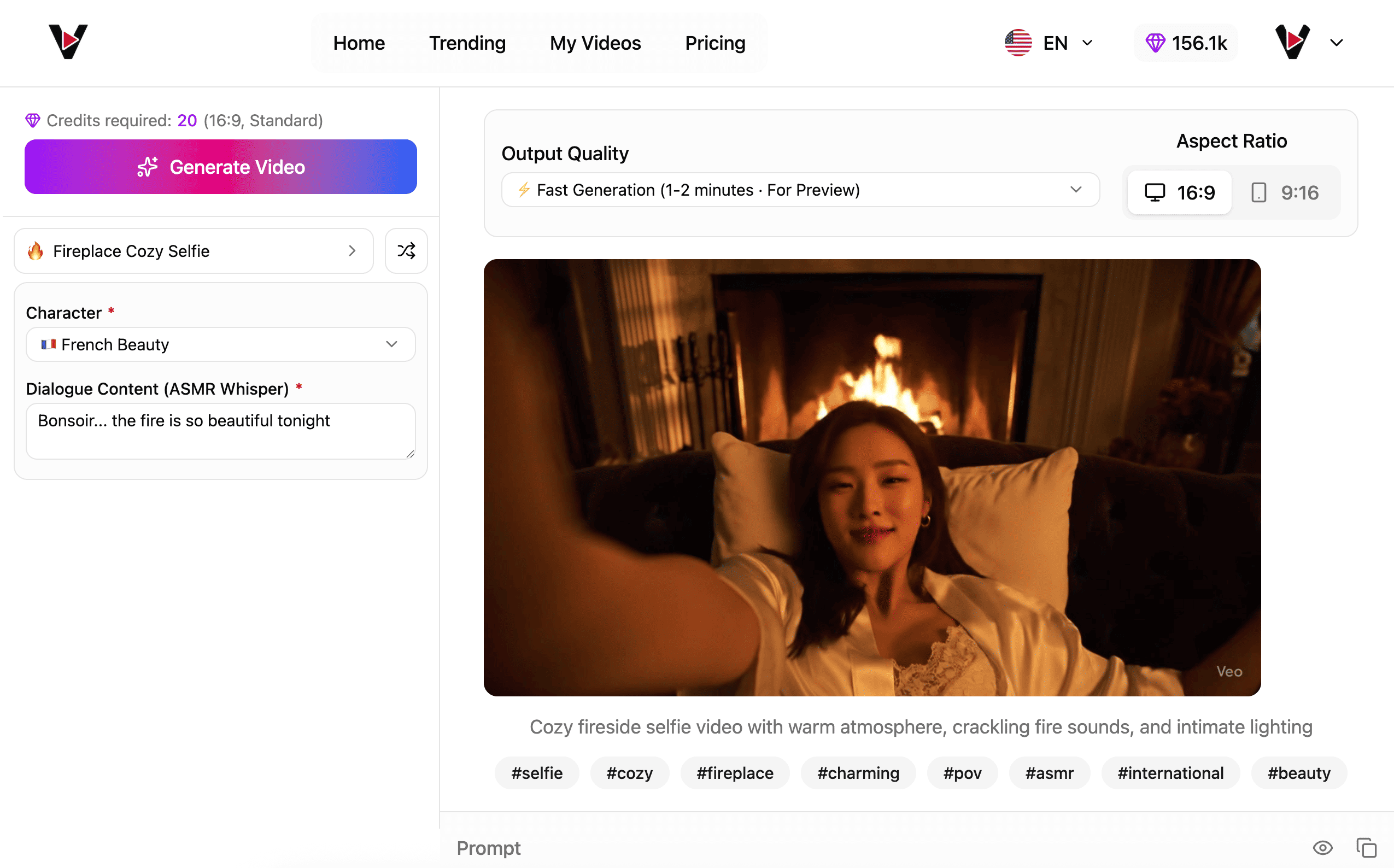Toggle the prompt preview eye icon
The height and width of the screenshot is (868, 1394).
pos(1323,848)
